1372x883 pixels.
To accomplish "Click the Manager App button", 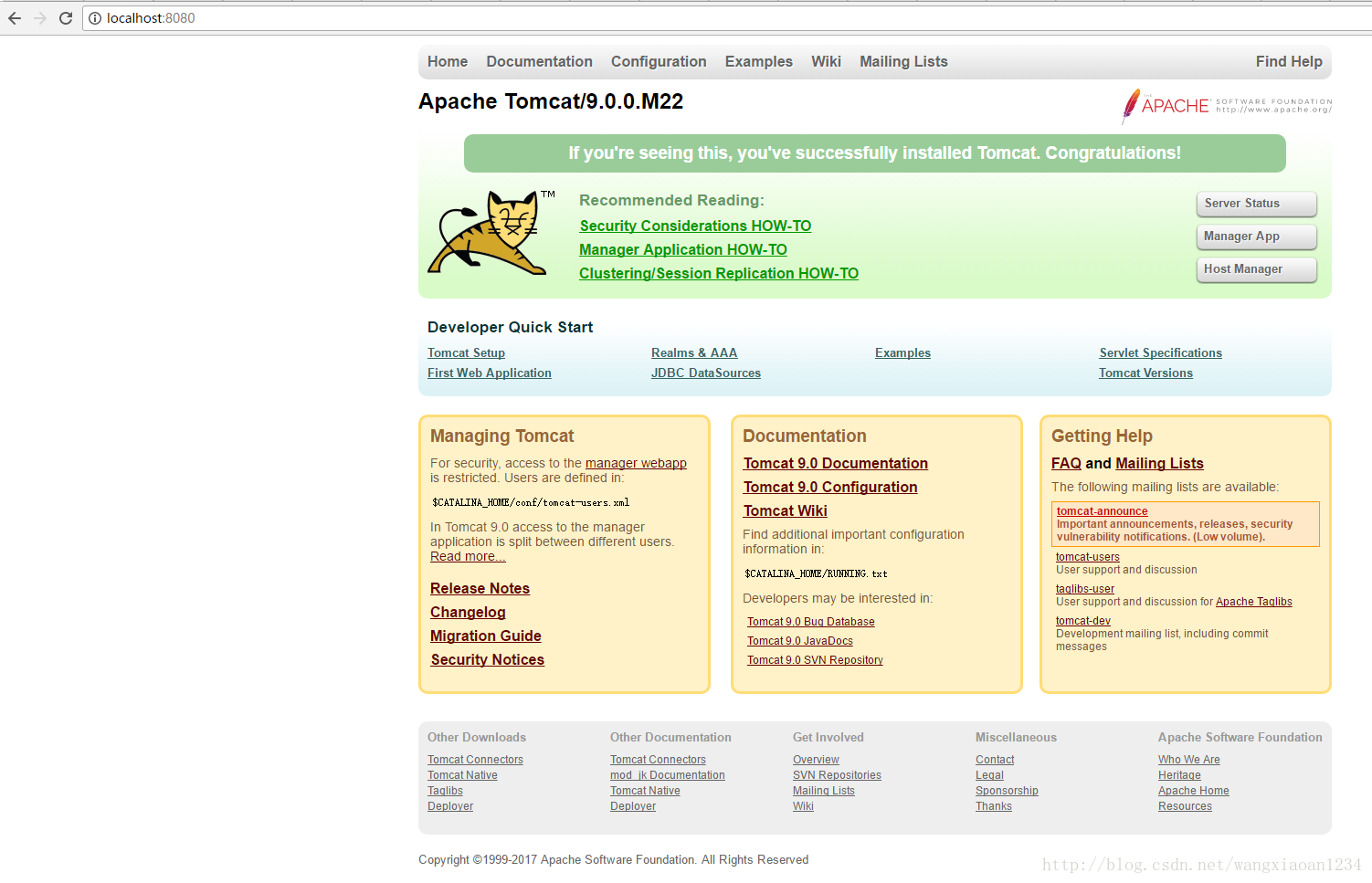I will coord(1256,237).
